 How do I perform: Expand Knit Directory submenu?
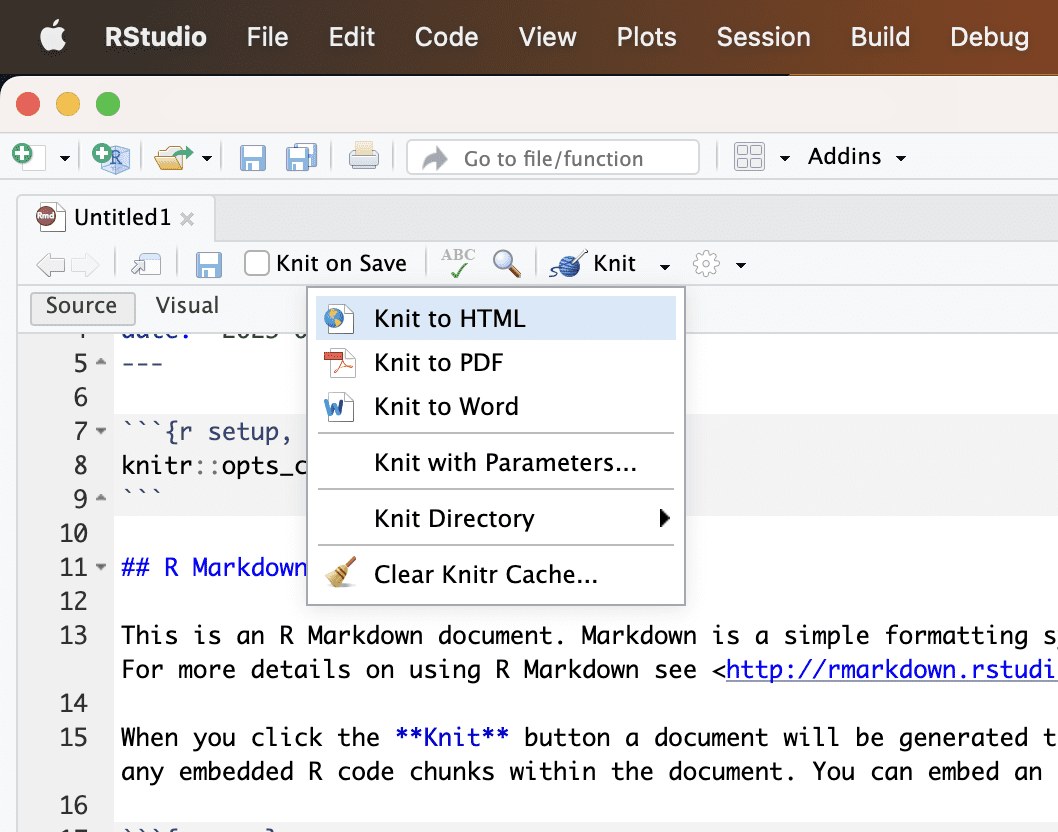coord(496,518)
